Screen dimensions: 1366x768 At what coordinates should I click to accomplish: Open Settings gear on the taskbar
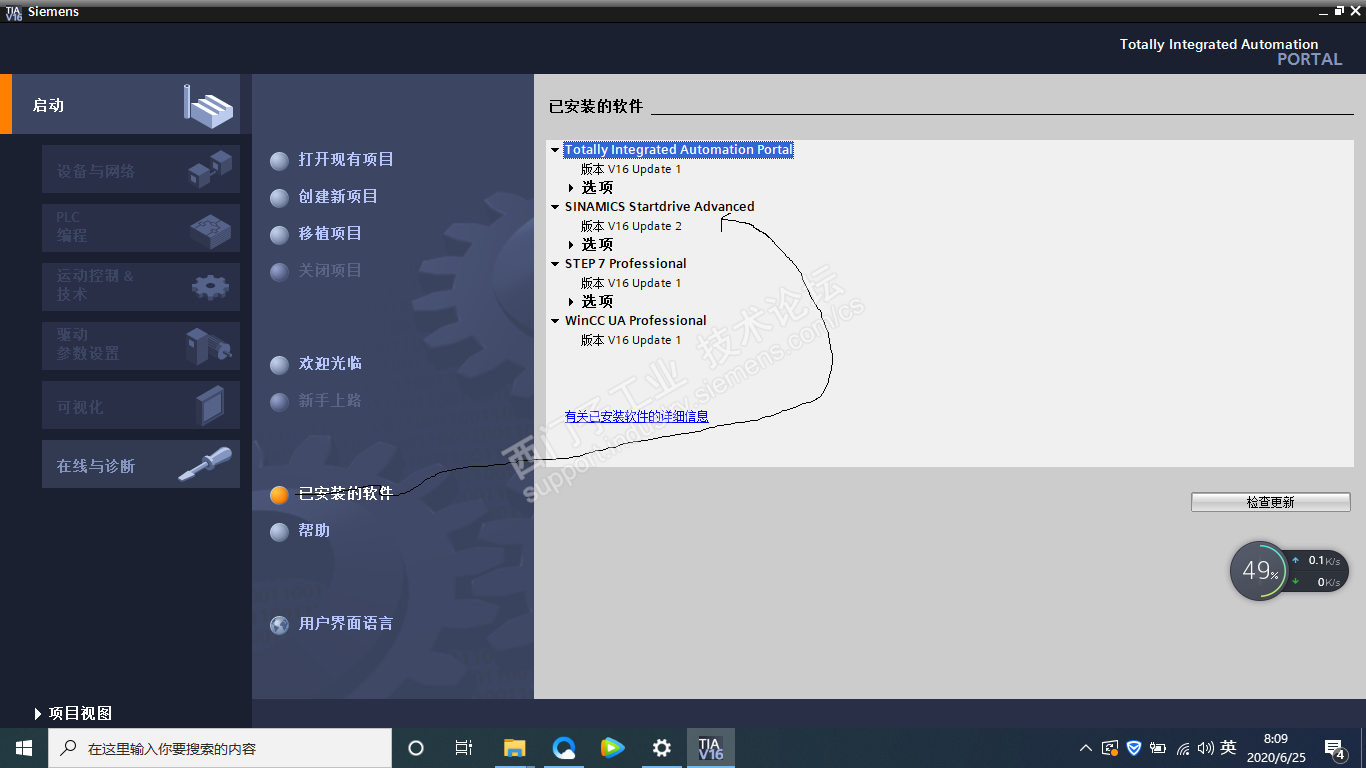(661, 748)
